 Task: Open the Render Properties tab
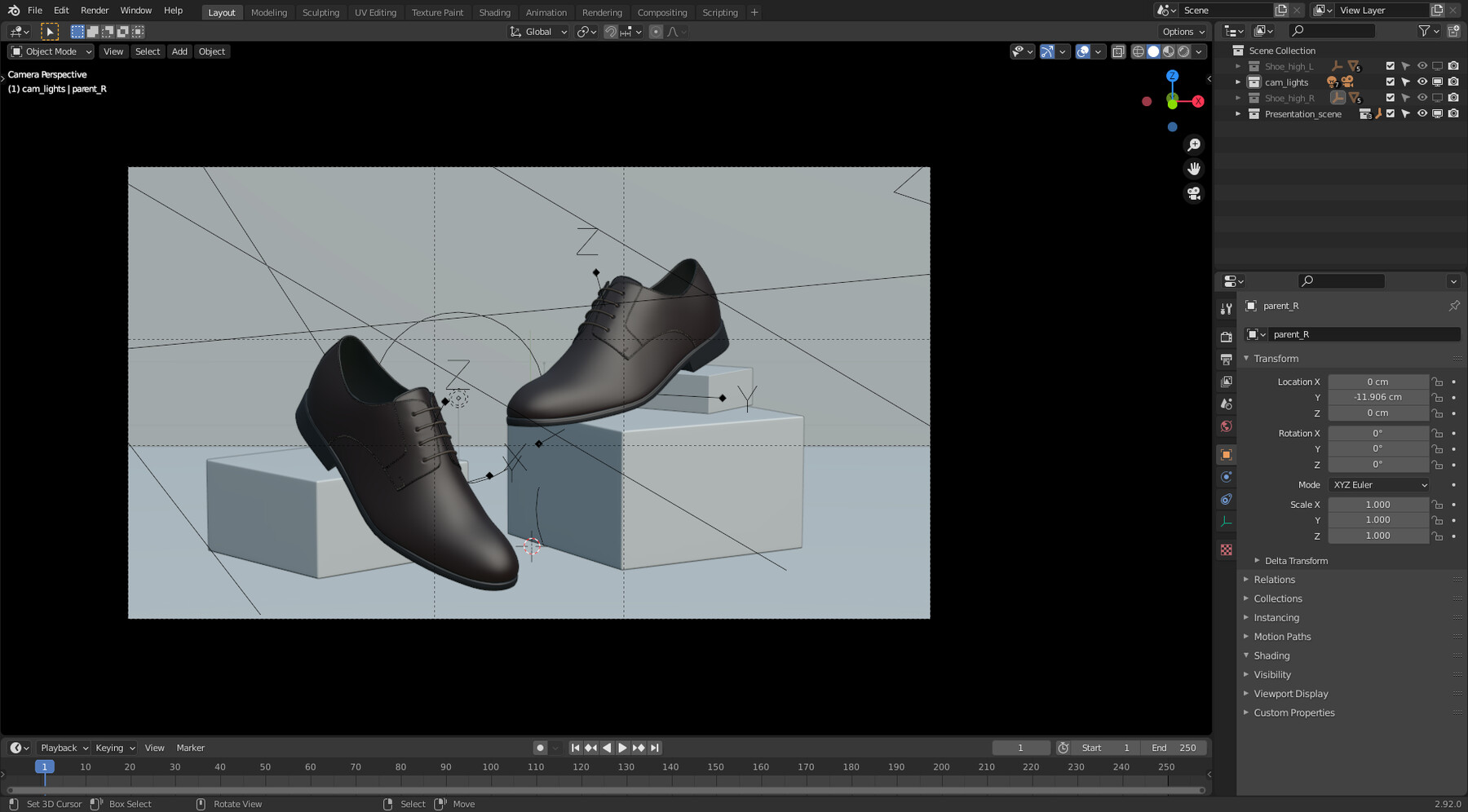[x=1226, y=335]
